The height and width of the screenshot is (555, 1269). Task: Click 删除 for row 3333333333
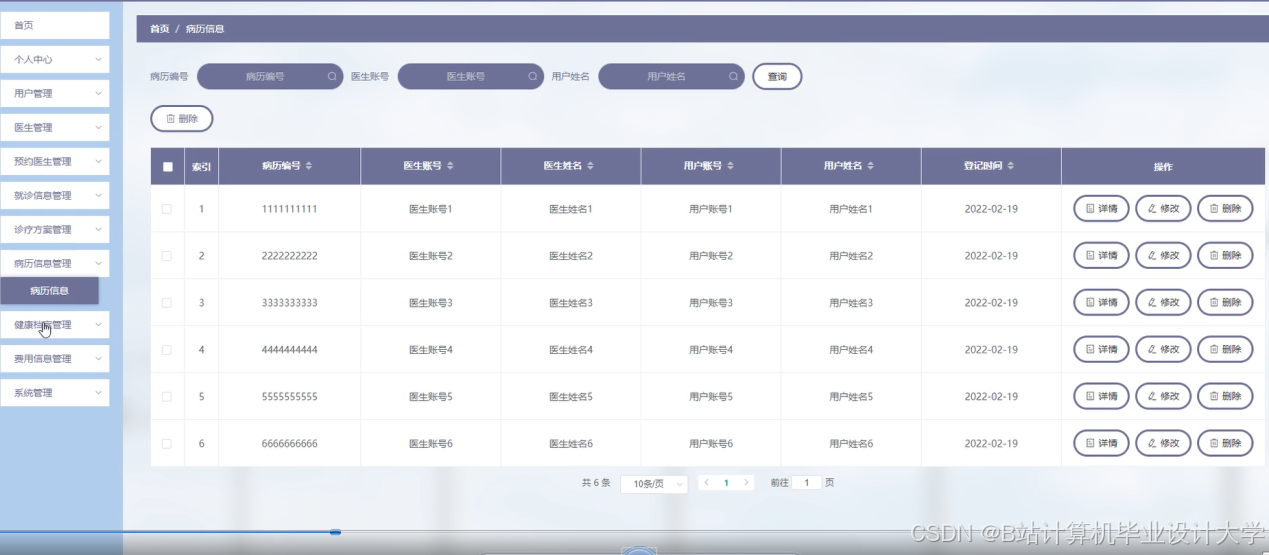[x=1225, y=303]
